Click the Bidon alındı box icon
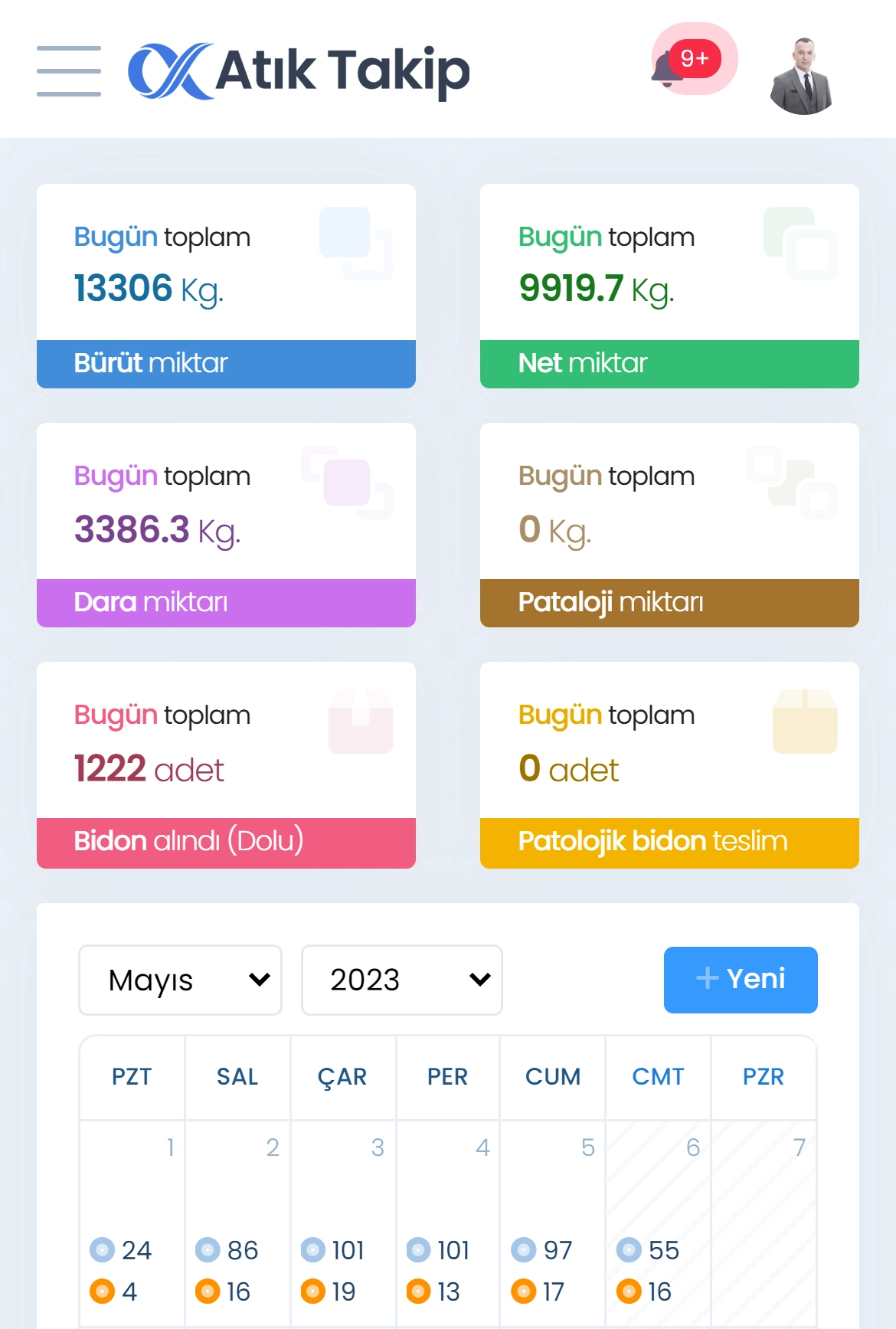 [x=361, y=722]
